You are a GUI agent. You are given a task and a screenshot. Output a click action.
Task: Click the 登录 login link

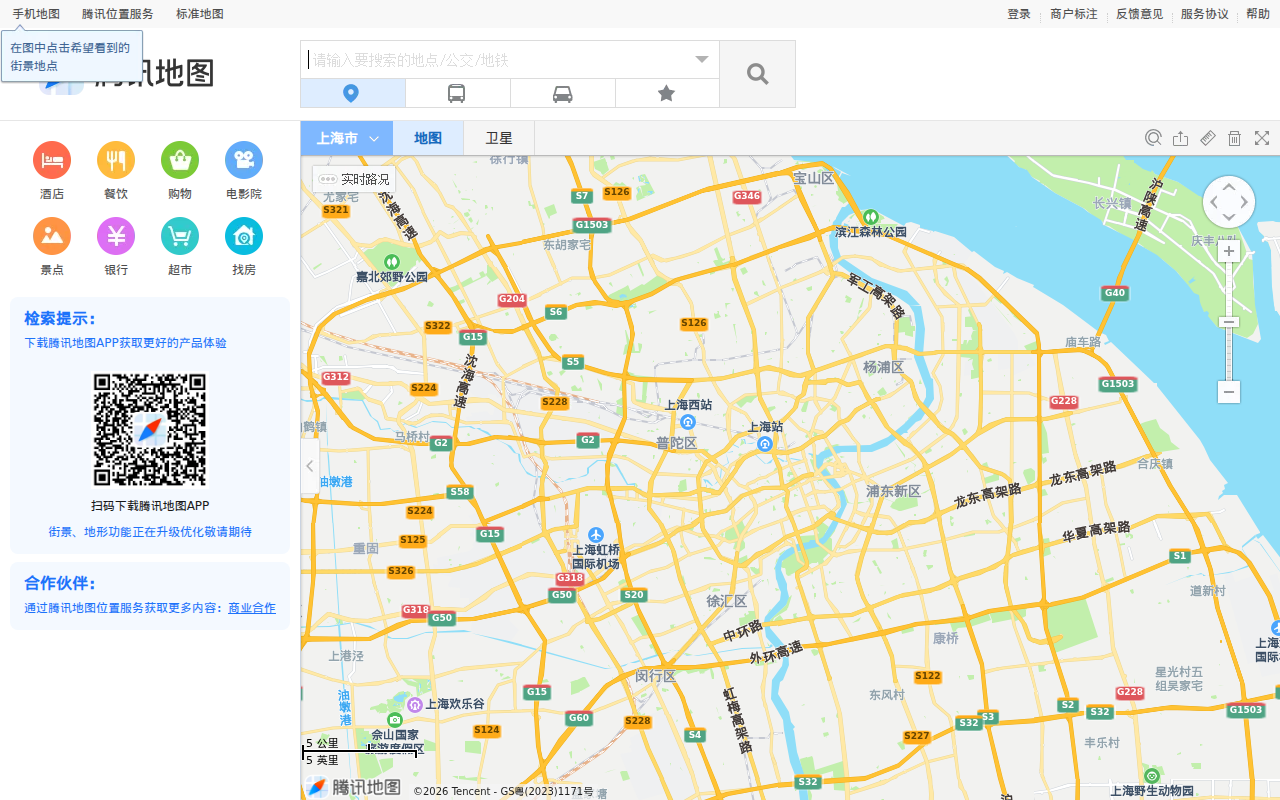point(1018,13)
